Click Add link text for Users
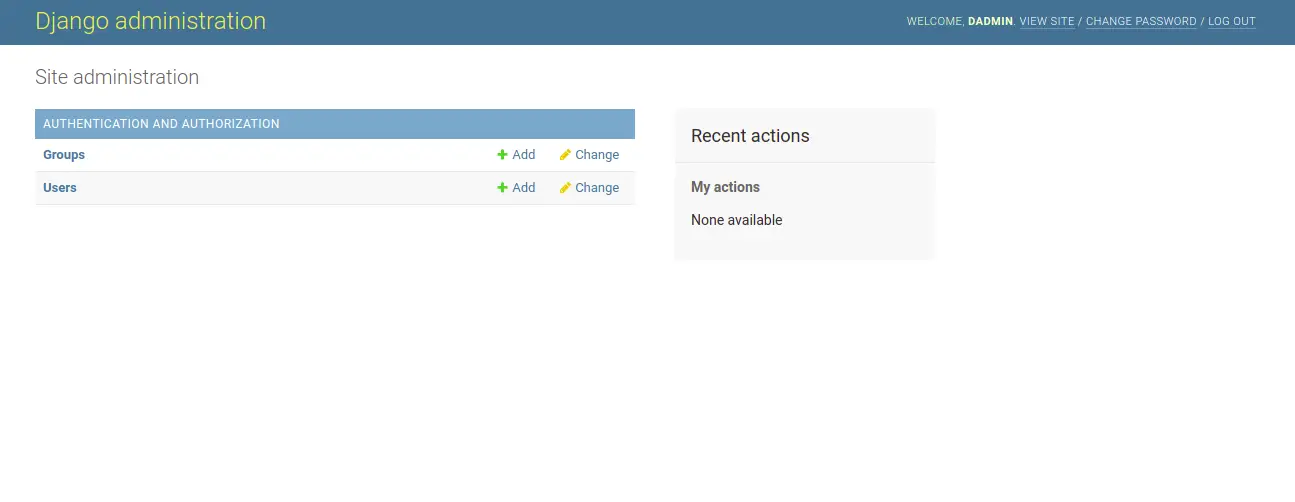Viewport: 1295px width, 502px height. click(524, 188)
